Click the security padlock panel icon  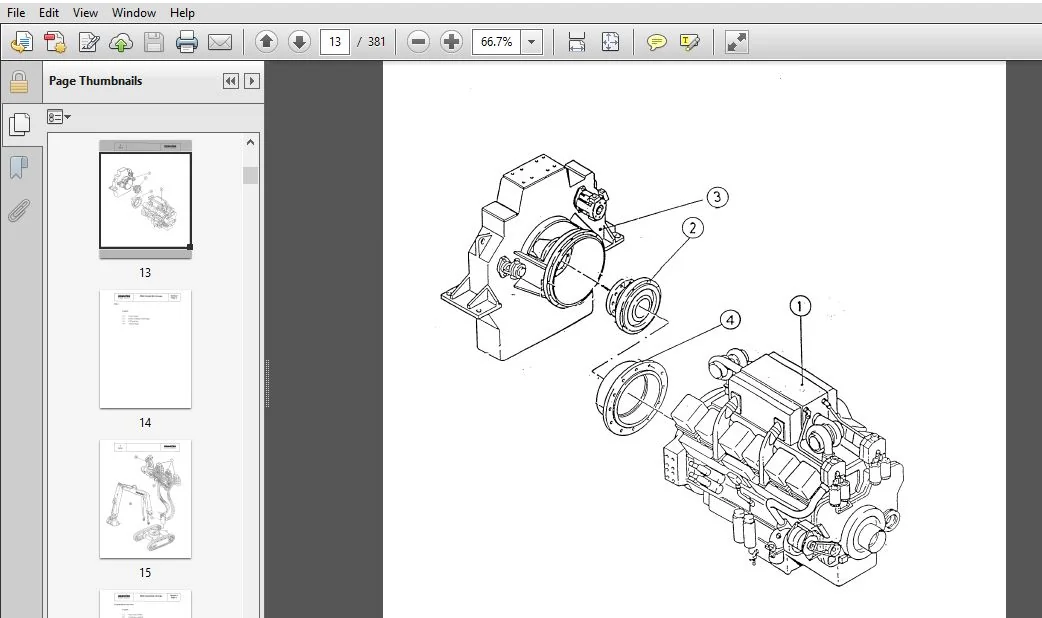coord(19,82)
